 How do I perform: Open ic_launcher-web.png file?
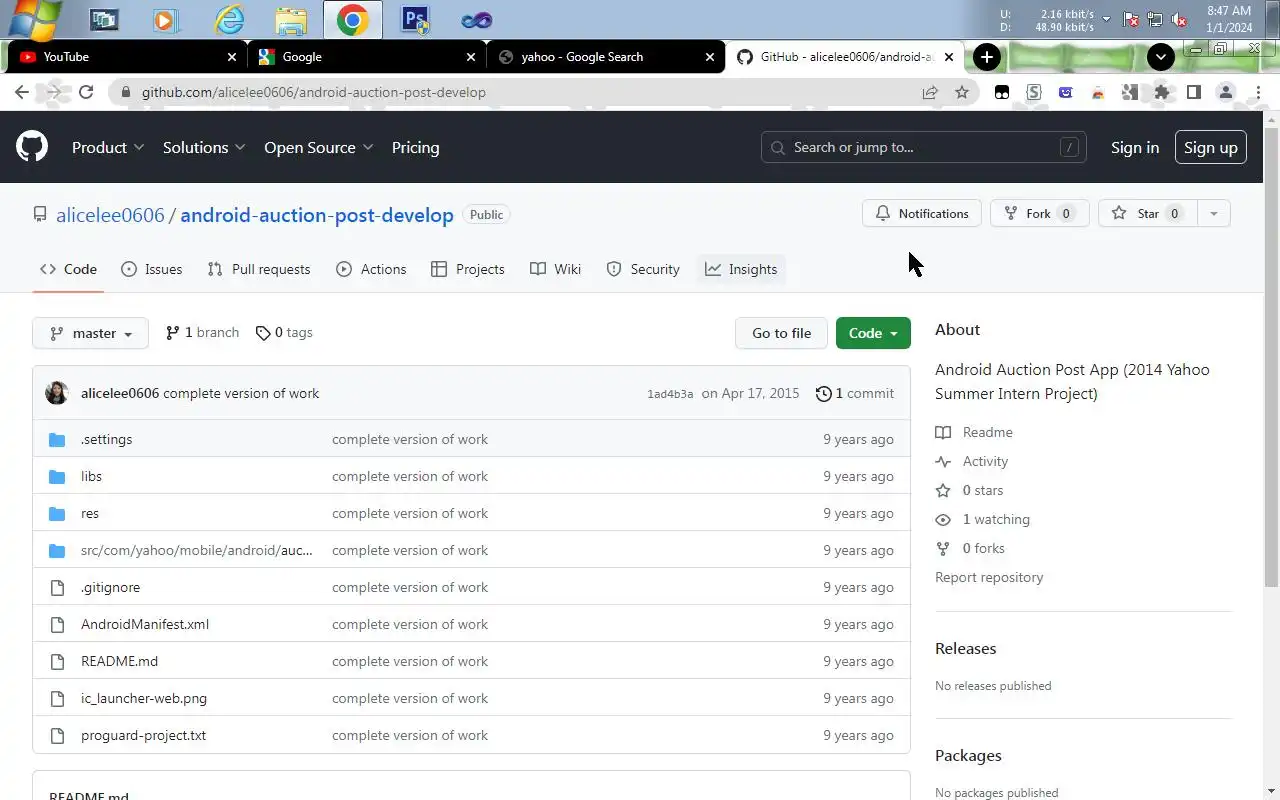pos(144,698)
